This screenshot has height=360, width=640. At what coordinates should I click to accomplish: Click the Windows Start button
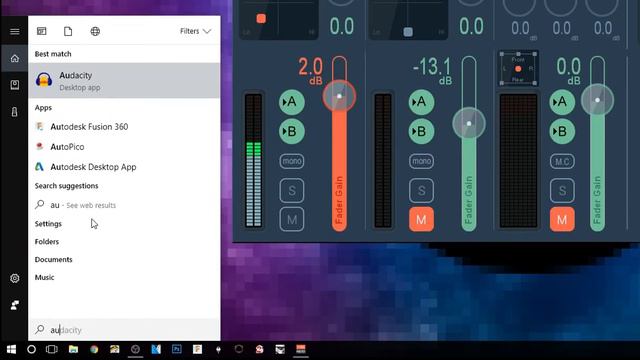11,349
